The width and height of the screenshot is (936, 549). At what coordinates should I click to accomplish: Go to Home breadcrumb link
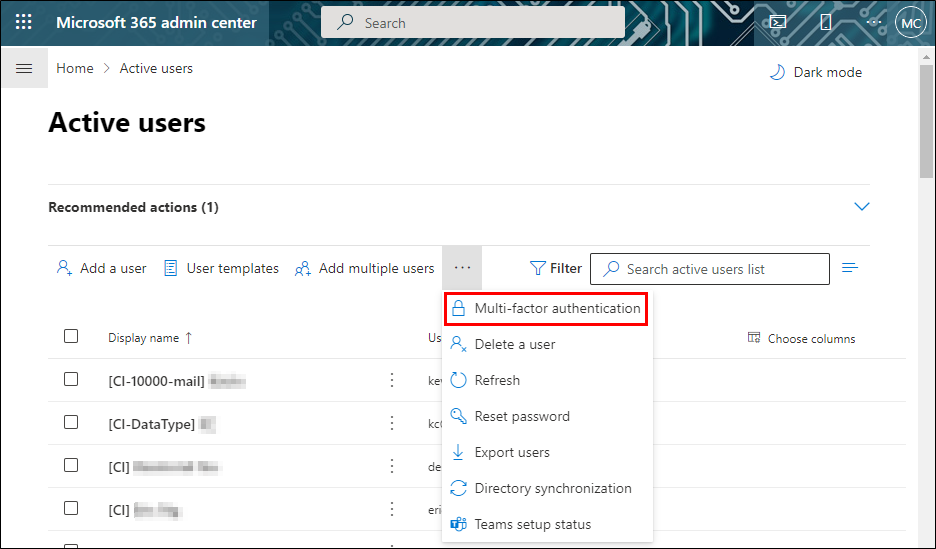tap(75, 69)
